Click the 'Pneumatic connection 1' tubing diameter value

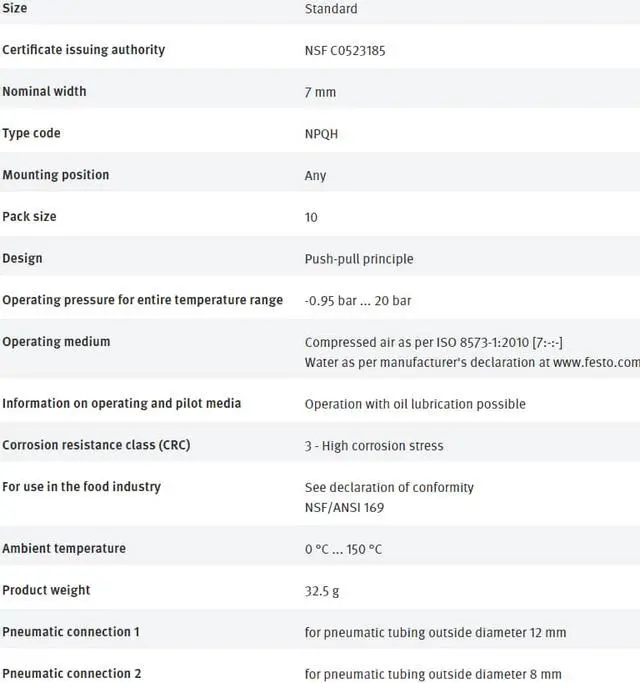[435, 633]
